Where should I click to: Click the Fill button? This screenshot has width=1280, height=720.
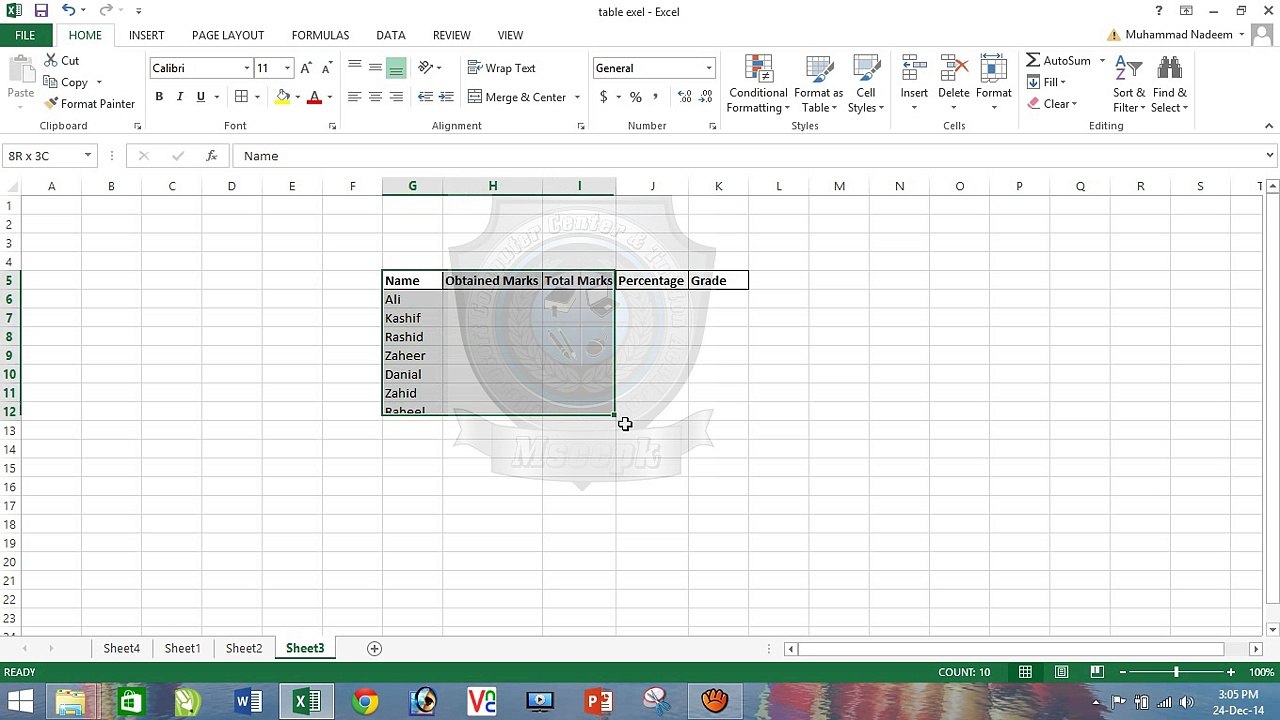coord(1048,82)
